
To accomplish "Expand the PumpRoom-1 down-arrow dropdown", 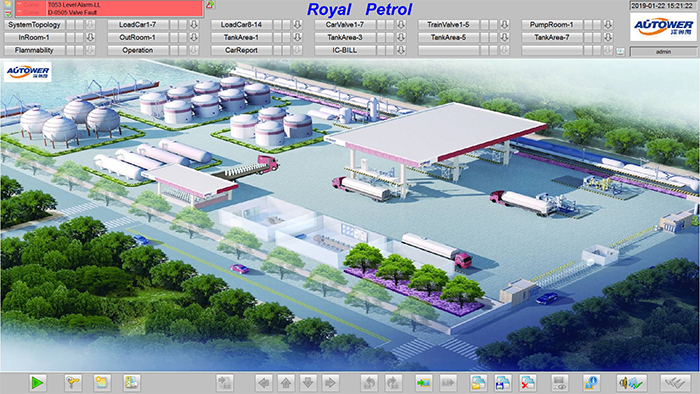I will click(x=608, y=25).
